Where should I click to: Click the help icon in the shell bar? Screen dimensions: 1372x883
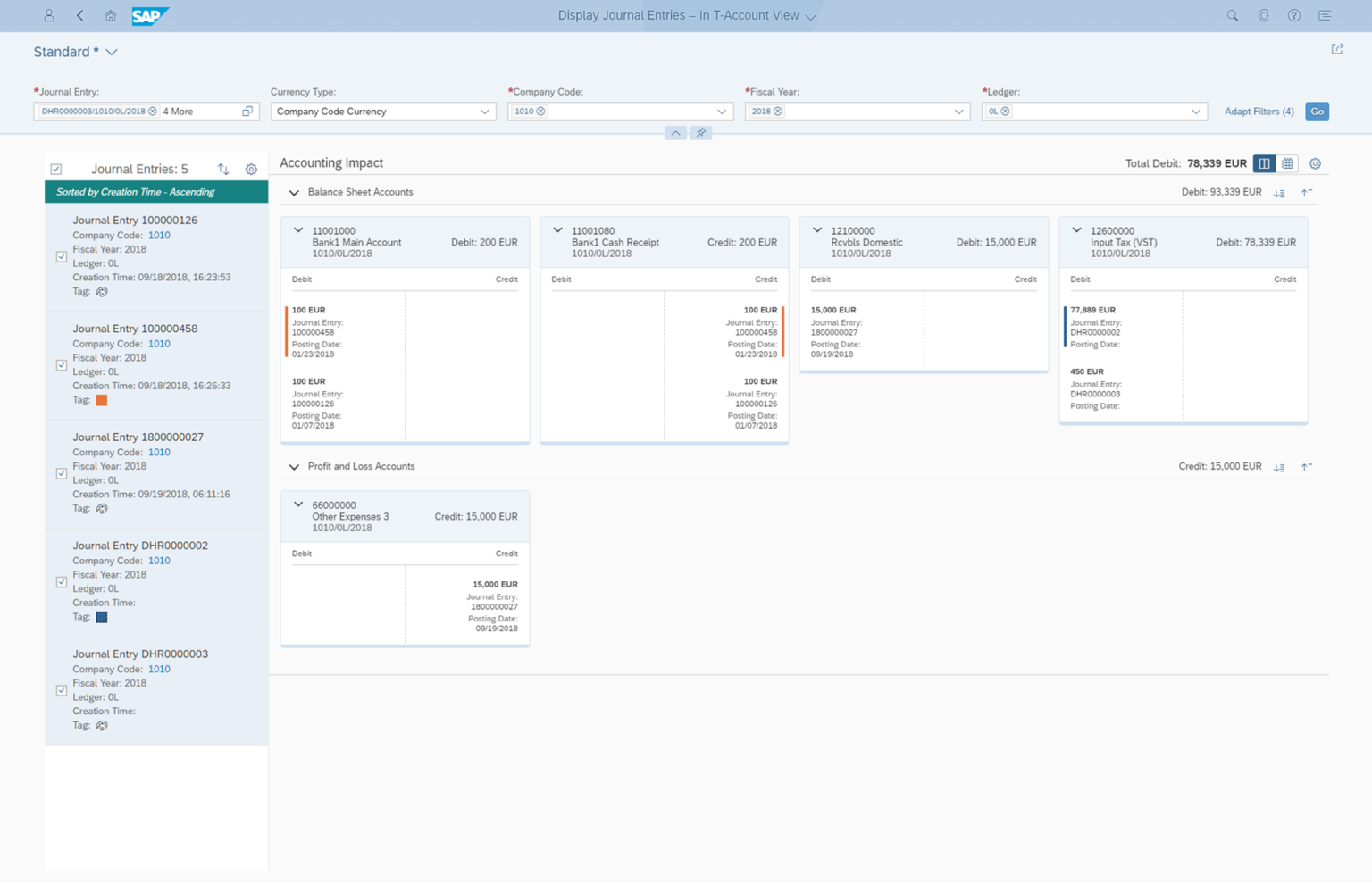[1293, 15]
